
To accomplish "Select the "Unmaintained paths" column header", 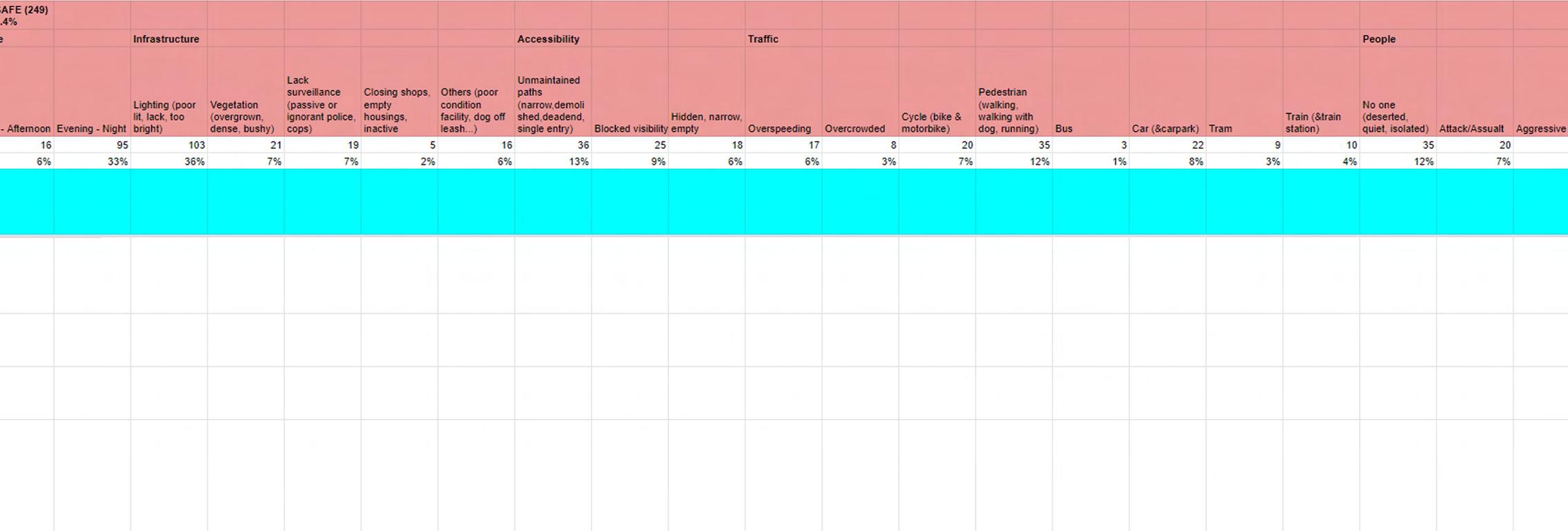I will tap(553, 92).
